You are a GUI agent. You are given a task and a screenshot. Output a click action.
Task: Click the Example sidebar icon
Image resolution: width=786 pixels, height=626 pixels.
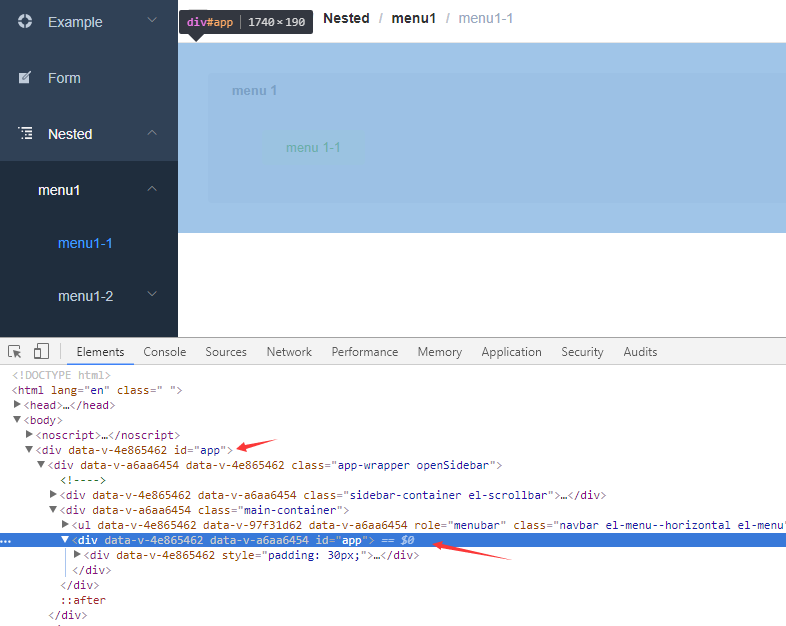point(25,22)
